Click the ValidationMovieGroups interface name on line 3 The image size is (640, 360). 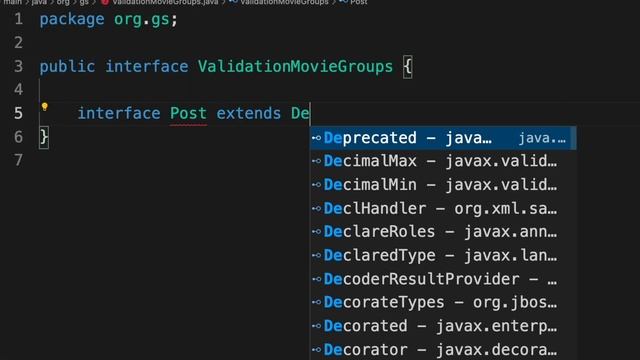pyautogui.click(x=295, y=67)
